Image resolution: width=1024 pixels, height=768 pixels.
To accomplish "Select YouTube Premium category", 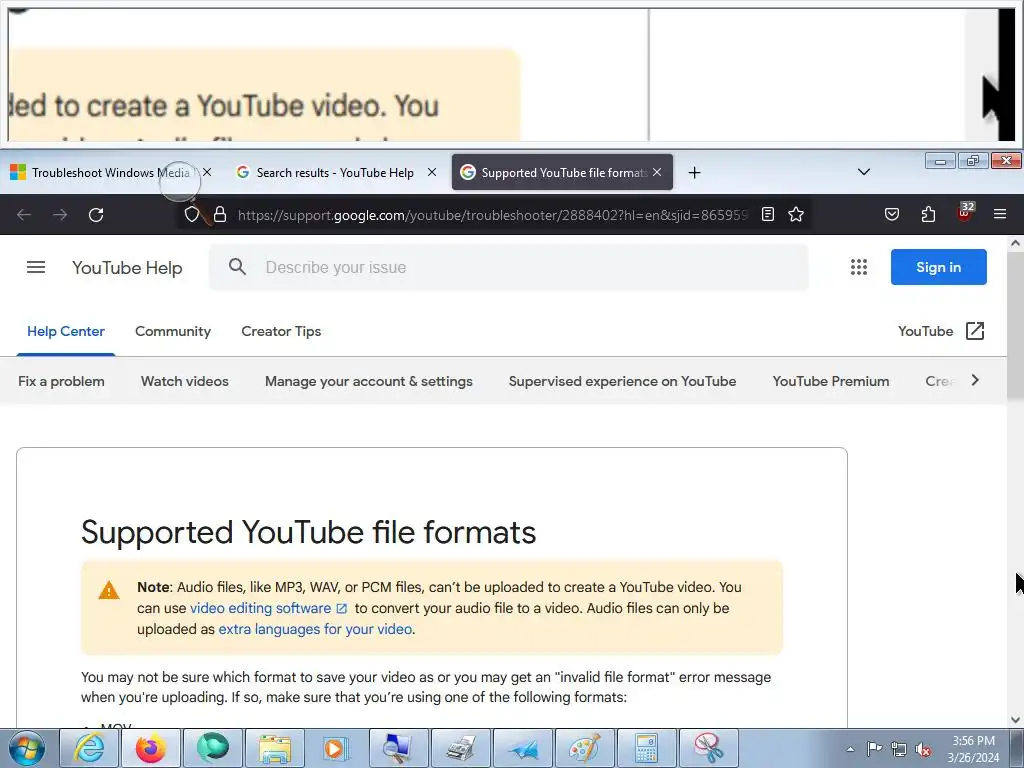I will [831, 381].
